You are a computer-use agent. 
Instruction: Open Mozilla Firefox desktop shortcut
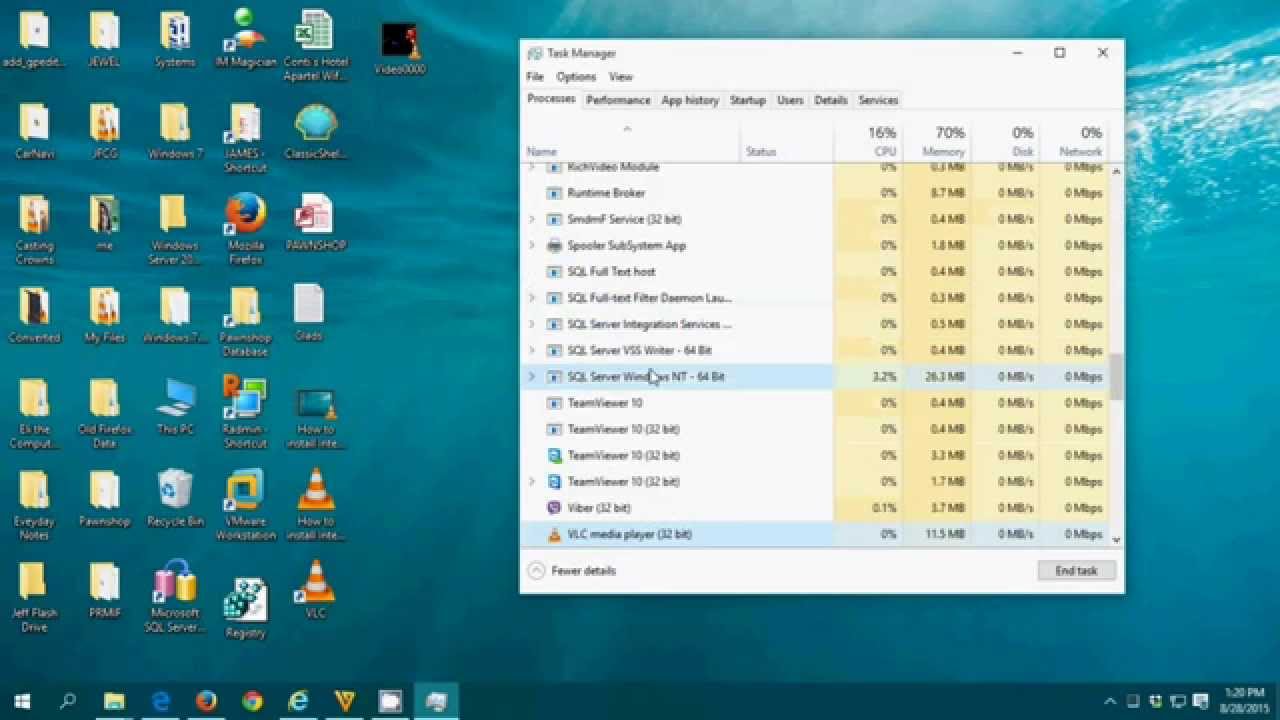pyautogui.click(x=246, y=228)
